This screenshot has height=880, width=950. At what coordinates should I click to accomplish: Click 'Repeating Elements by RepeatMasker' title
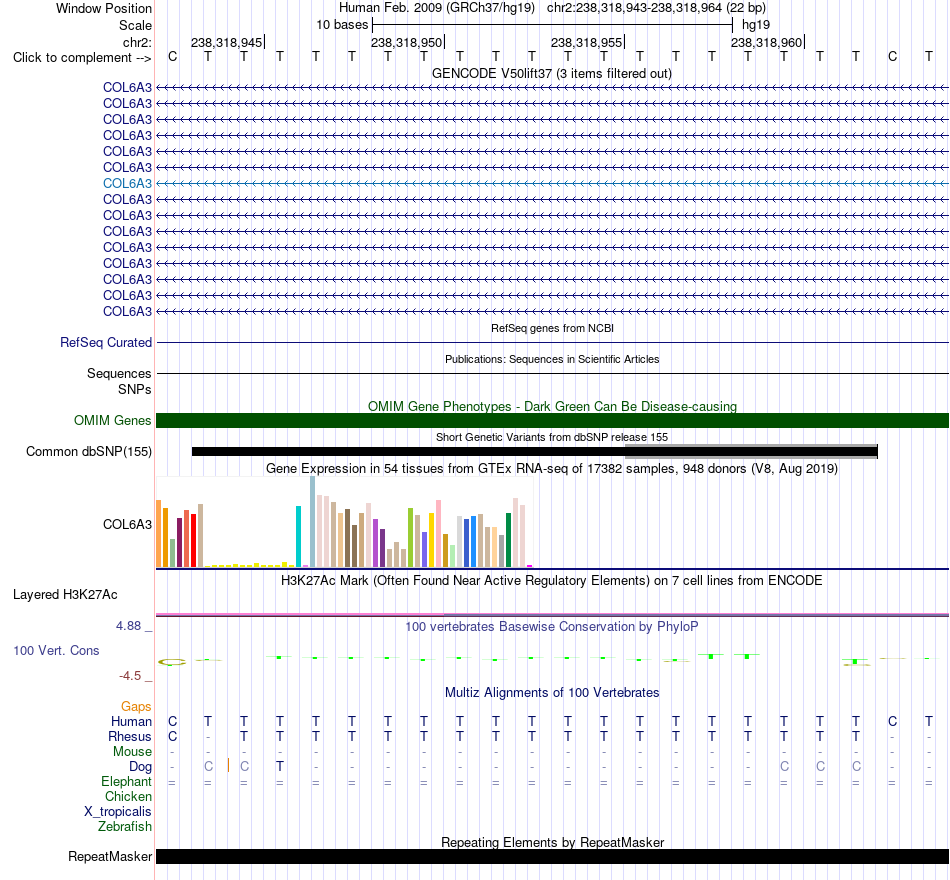point(552,842)
